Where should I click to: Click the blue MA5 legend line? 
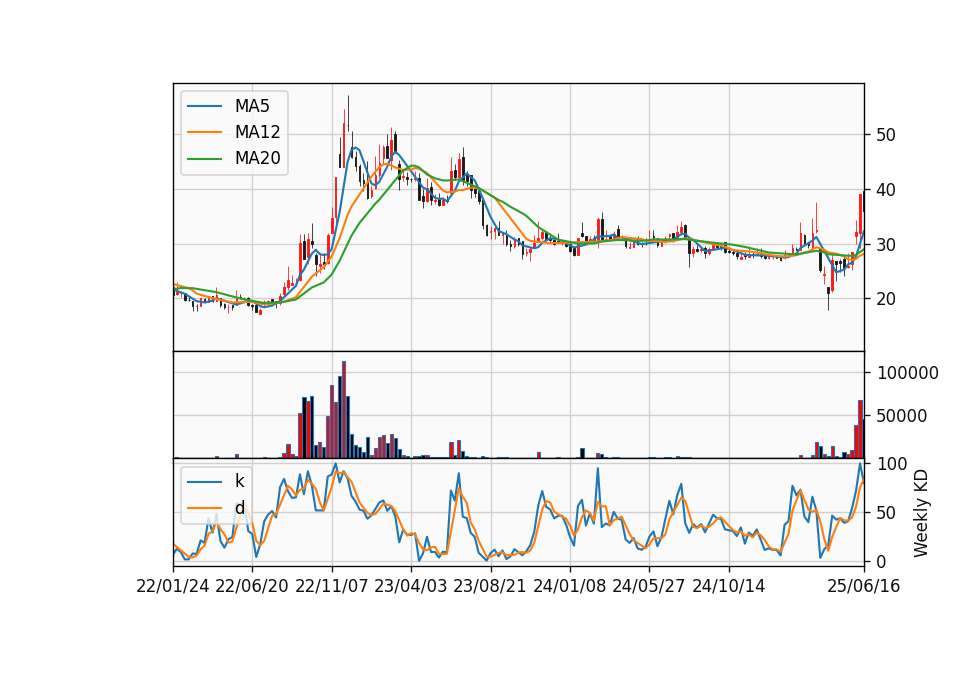coord(204,106)
